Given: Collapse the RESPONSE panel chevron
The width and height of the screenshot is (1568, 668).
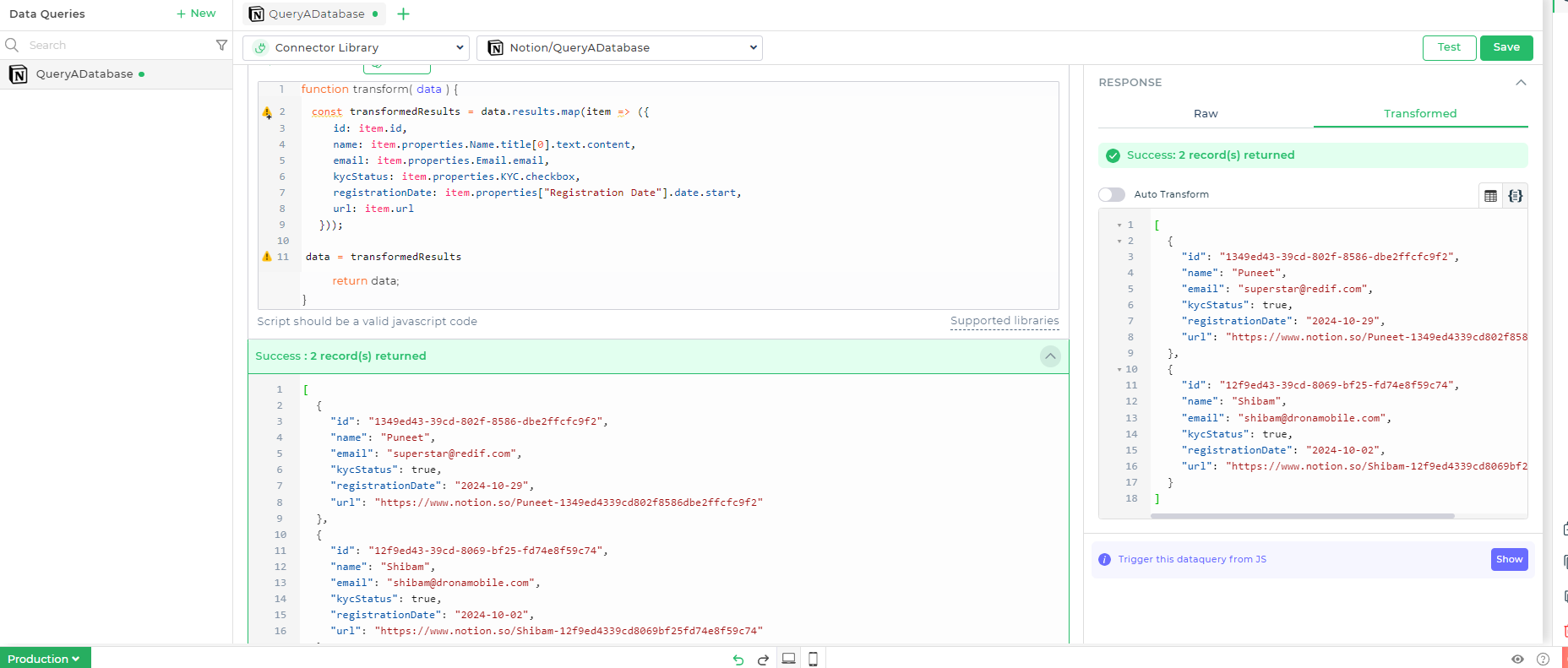Looking at the screenshot, I should tap(1521, 83).
